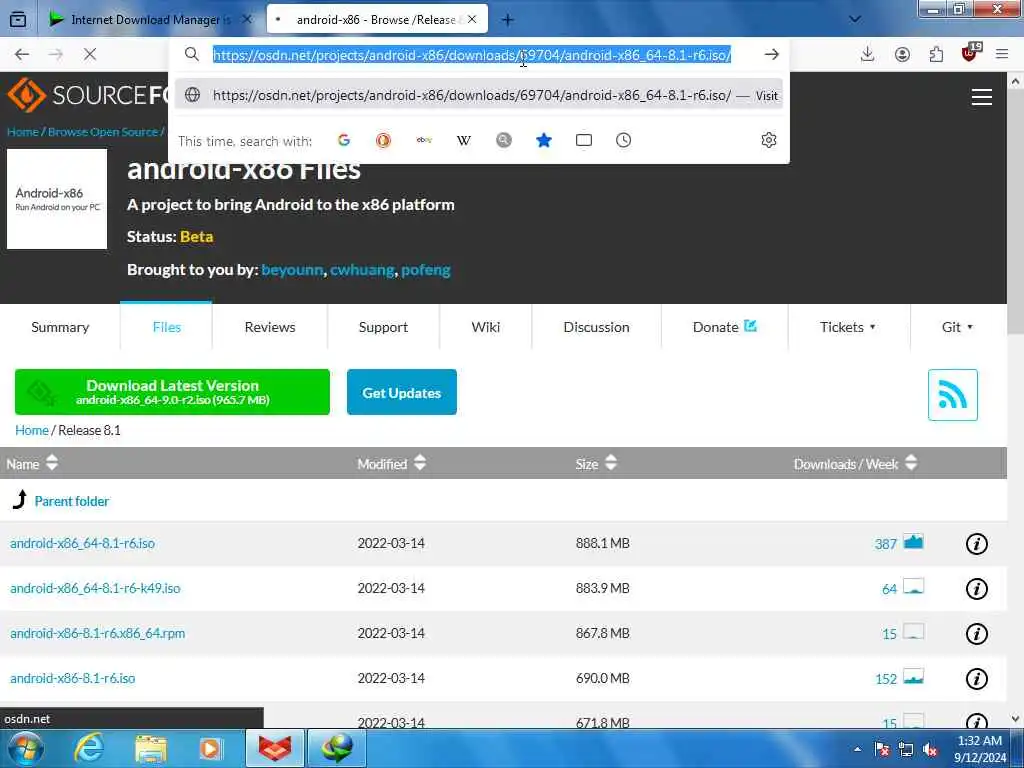Open the Firefox application menu
This screenshot has width=1024, height=768.
pos(1002,54)
